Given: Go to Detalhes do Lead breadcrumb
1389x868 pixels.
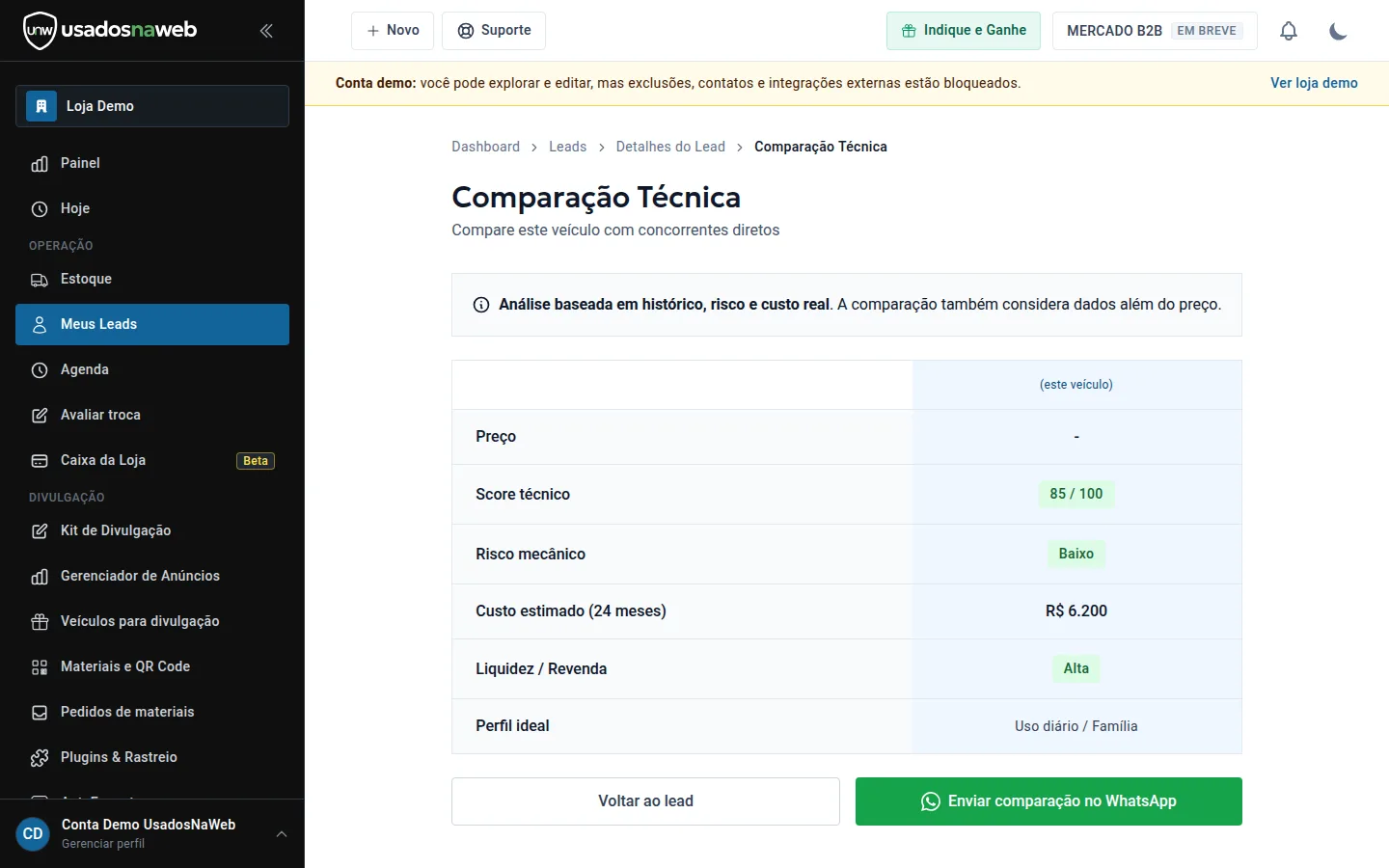Looking at the screenshot, I should pyautogui.click(x=670, y=147).
